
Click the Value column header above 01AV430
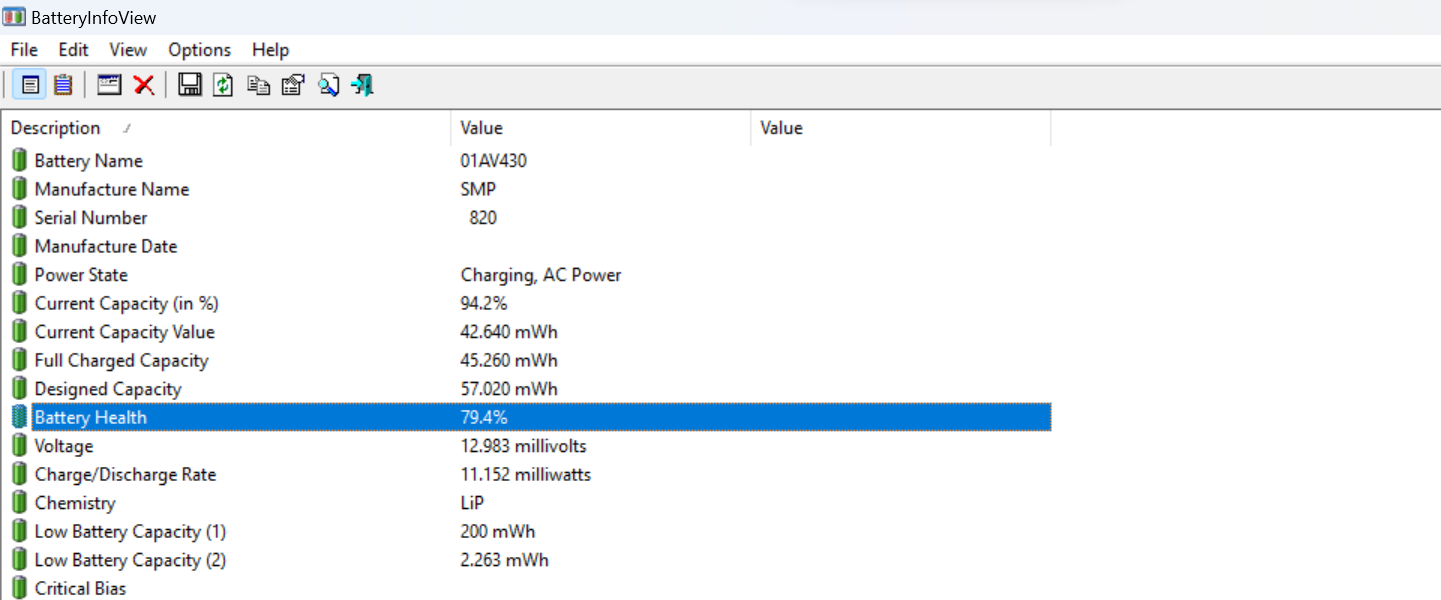coord(601,128)
